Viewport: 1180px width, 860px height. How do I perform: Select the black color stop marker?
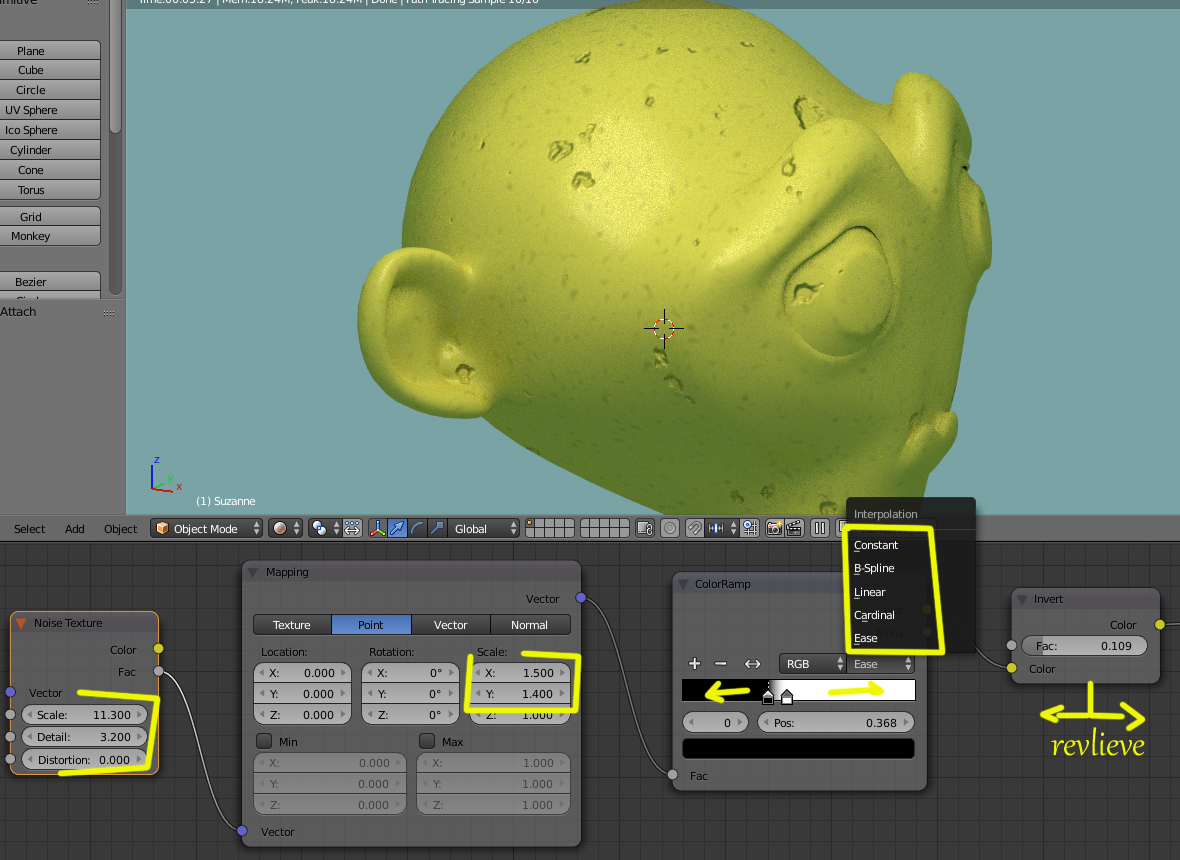pos(768,697)
